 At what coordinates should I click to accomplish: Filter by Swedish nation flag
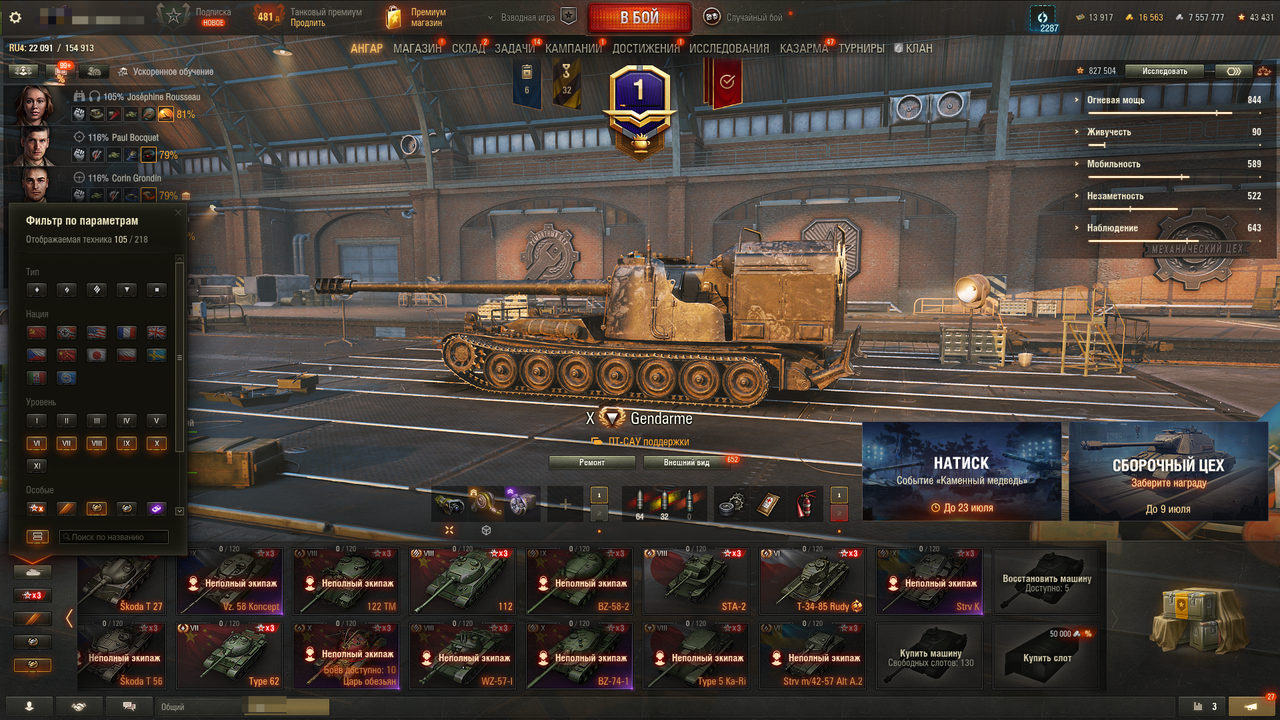tap(157, 355)
